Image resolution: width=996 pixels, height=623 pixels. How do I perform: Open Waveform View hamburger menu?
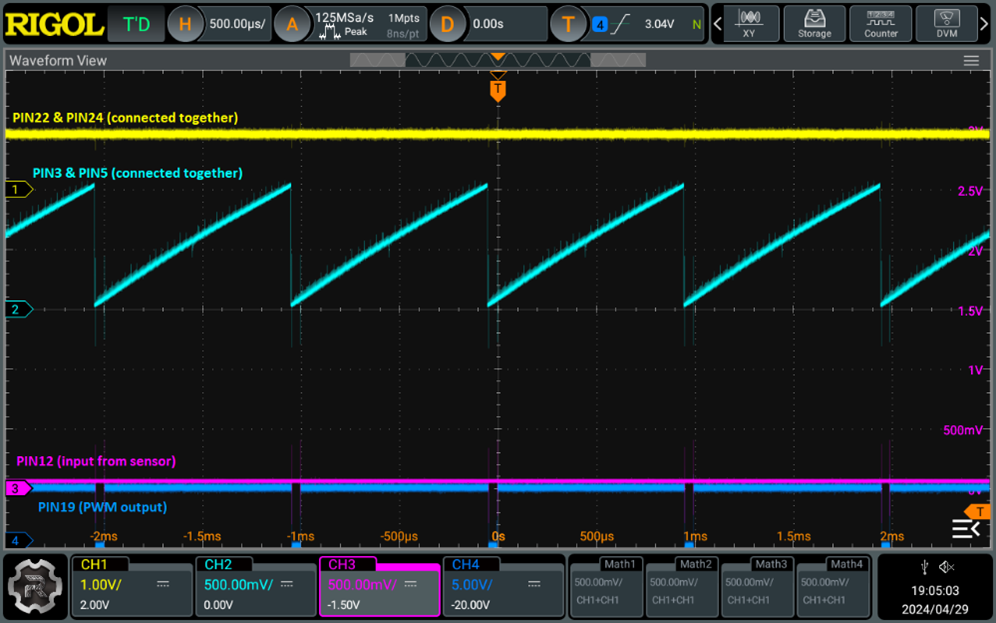click(x=971, y=61)
